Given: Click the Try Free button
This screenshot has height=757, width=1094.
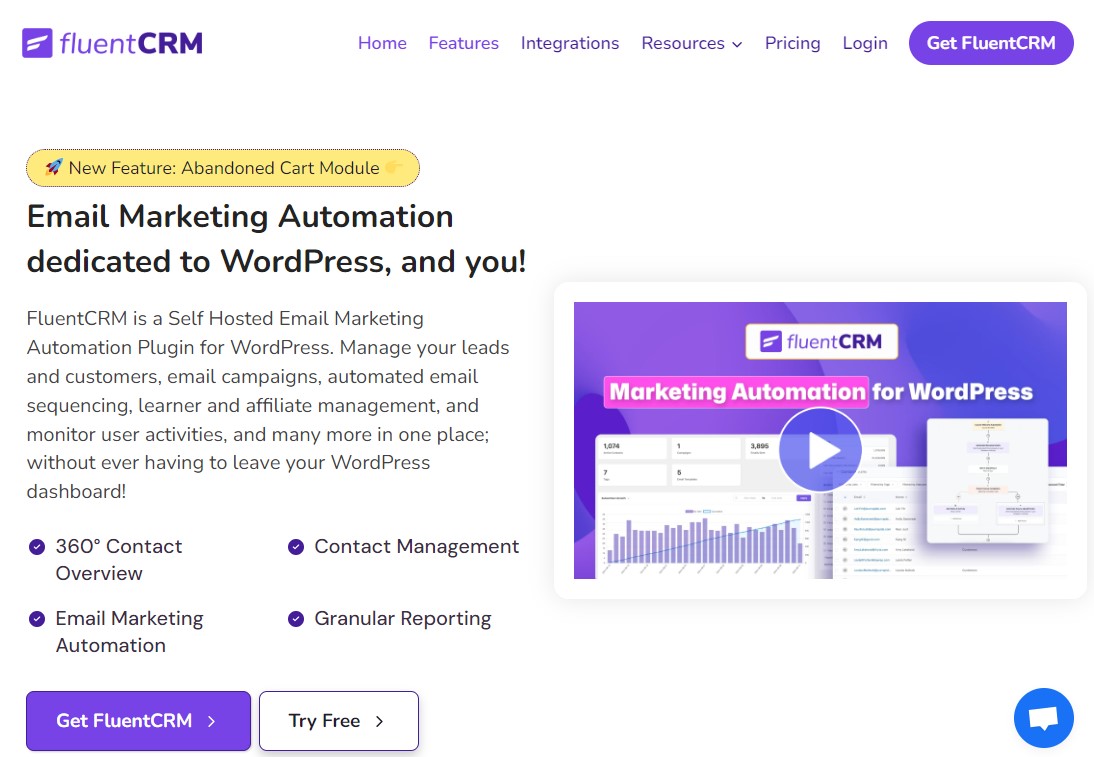Looking at the screenshot, I should click(339, 721).
